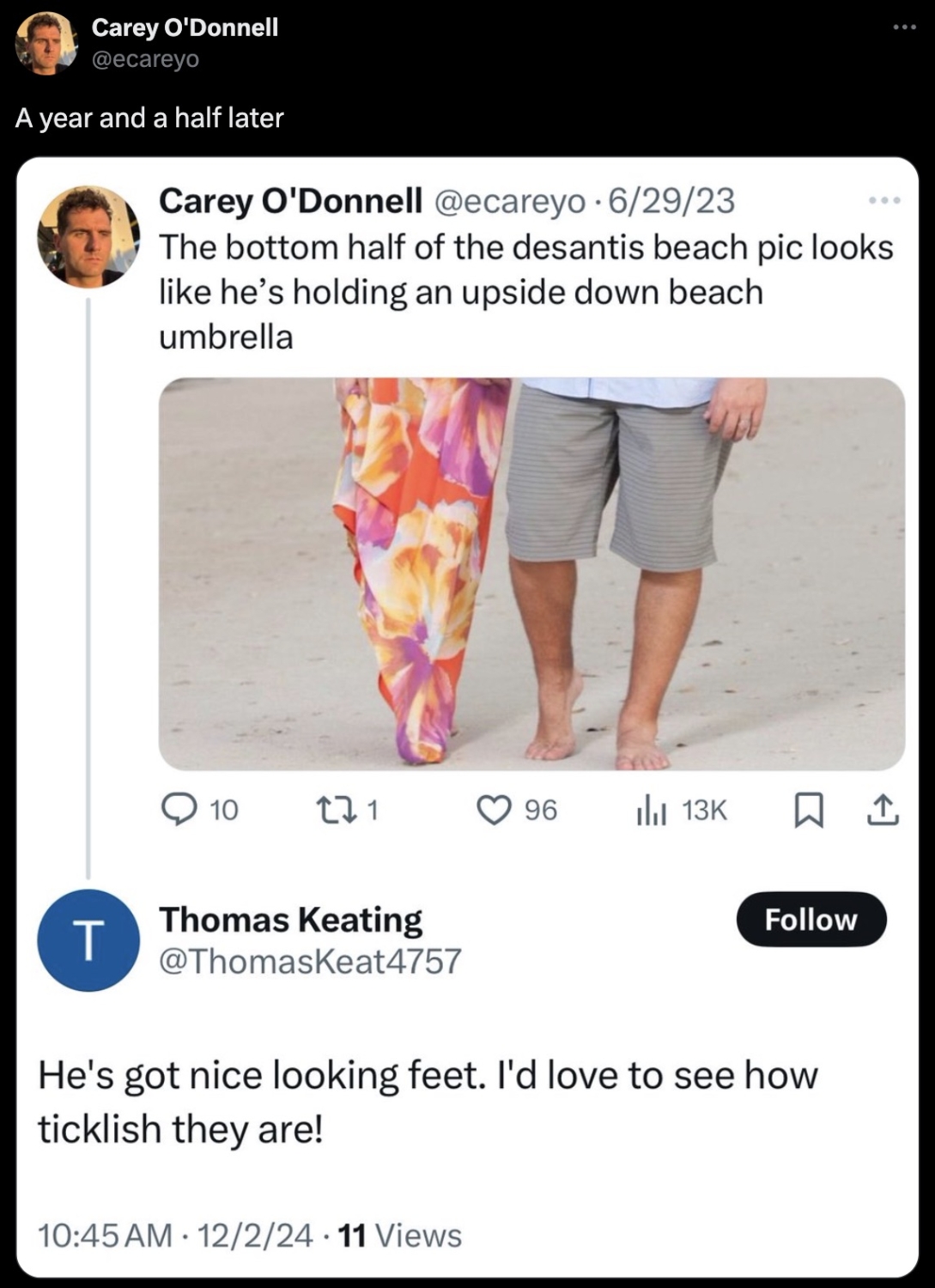Click the @ecareyo handle at top
Viewport: 935px width, 1288px height.
pyautogui.click(x=145, y=59)
